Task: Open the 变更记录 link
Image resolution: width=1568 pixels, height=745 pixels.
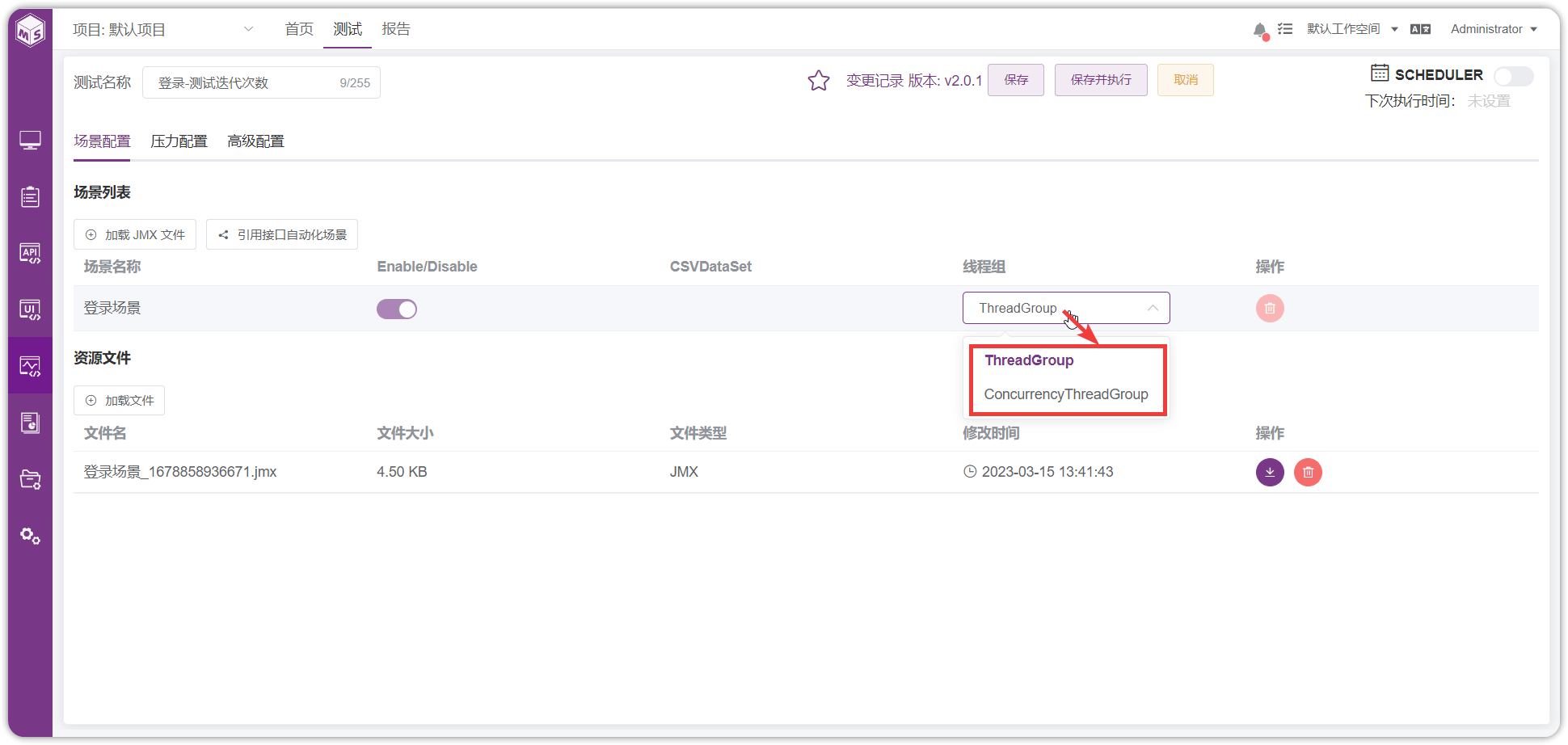Action: [875, 81]
